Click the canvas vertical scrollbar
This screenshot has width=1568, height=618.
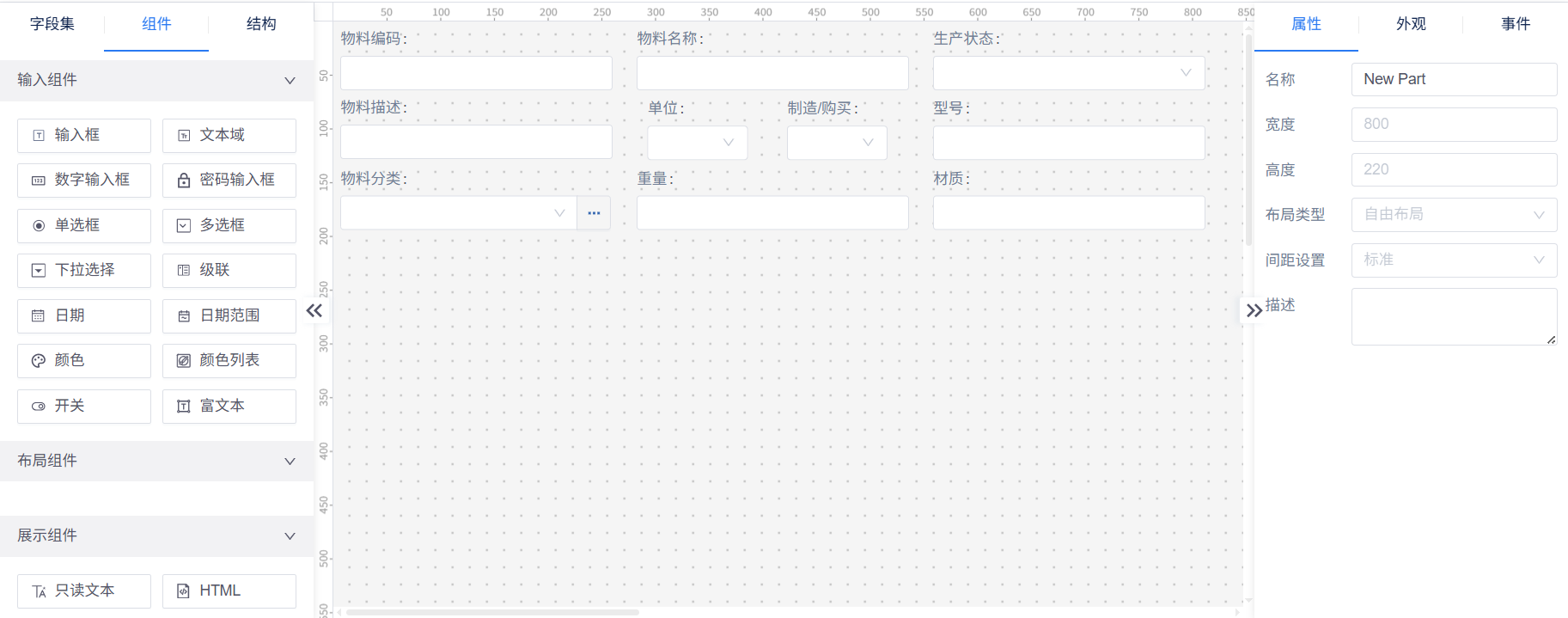(x=1248, y=140)
